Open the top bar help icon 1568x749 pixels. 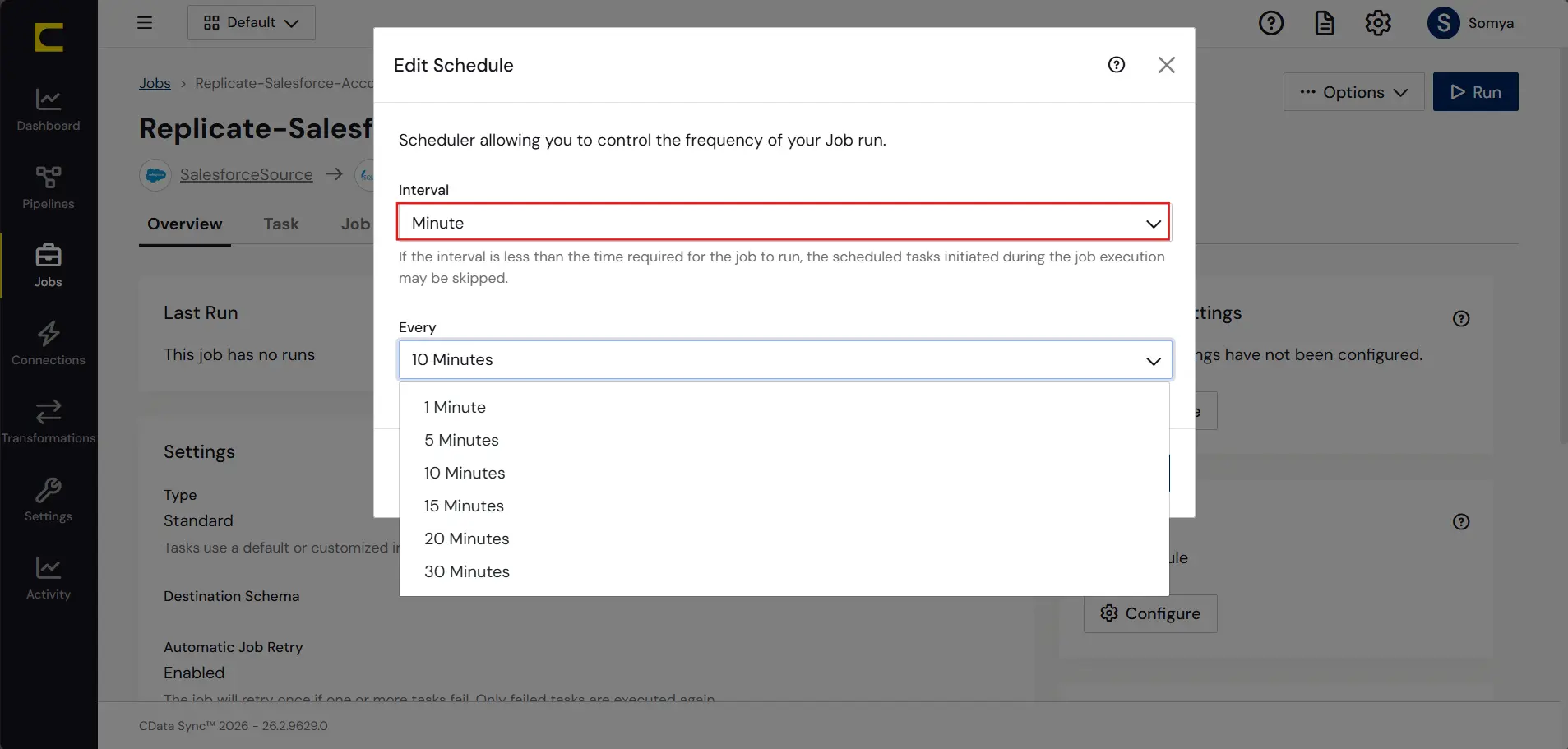click(x=1271, y=23)
